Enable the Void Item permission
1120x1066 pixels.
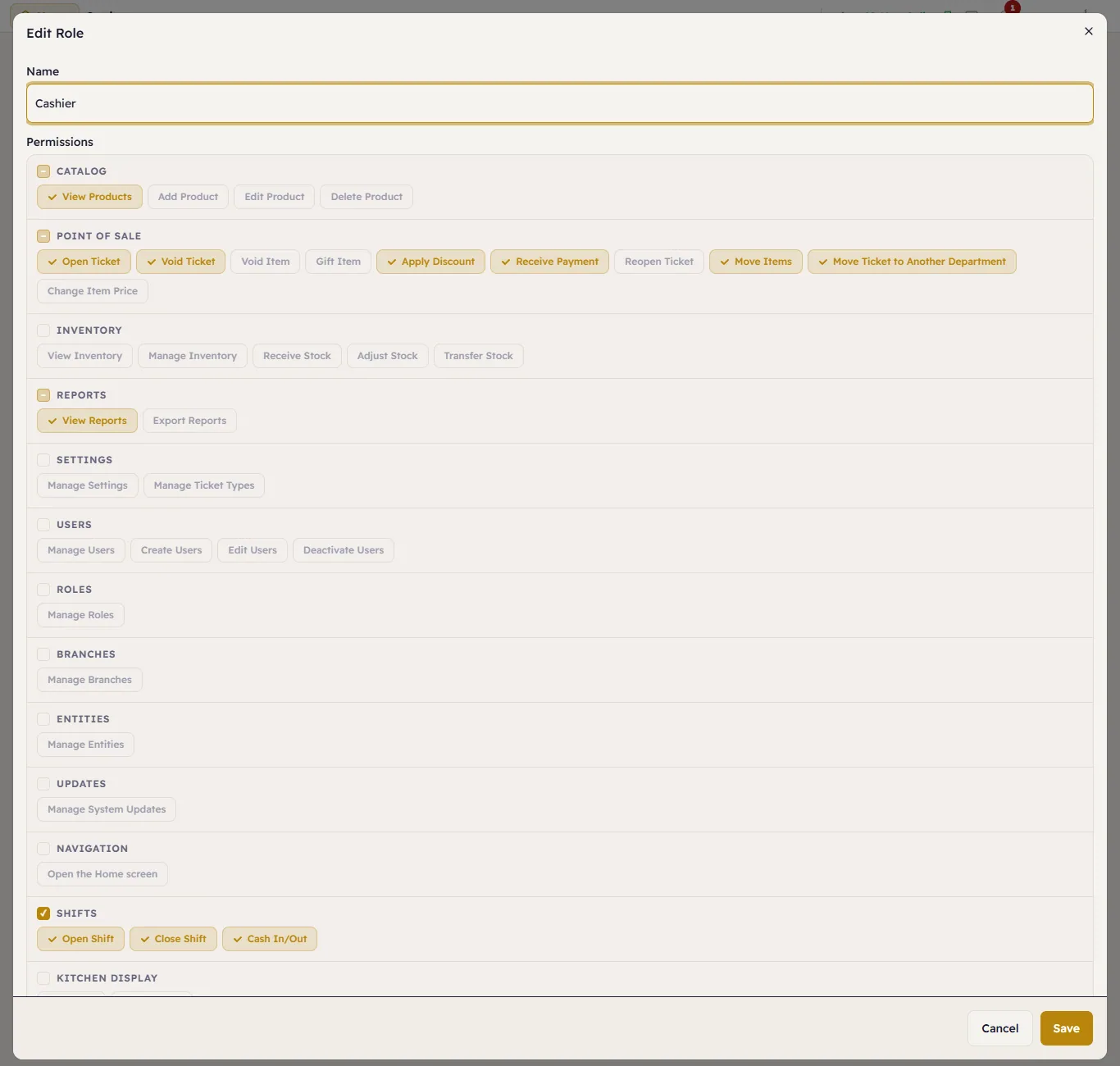[266, 262]
